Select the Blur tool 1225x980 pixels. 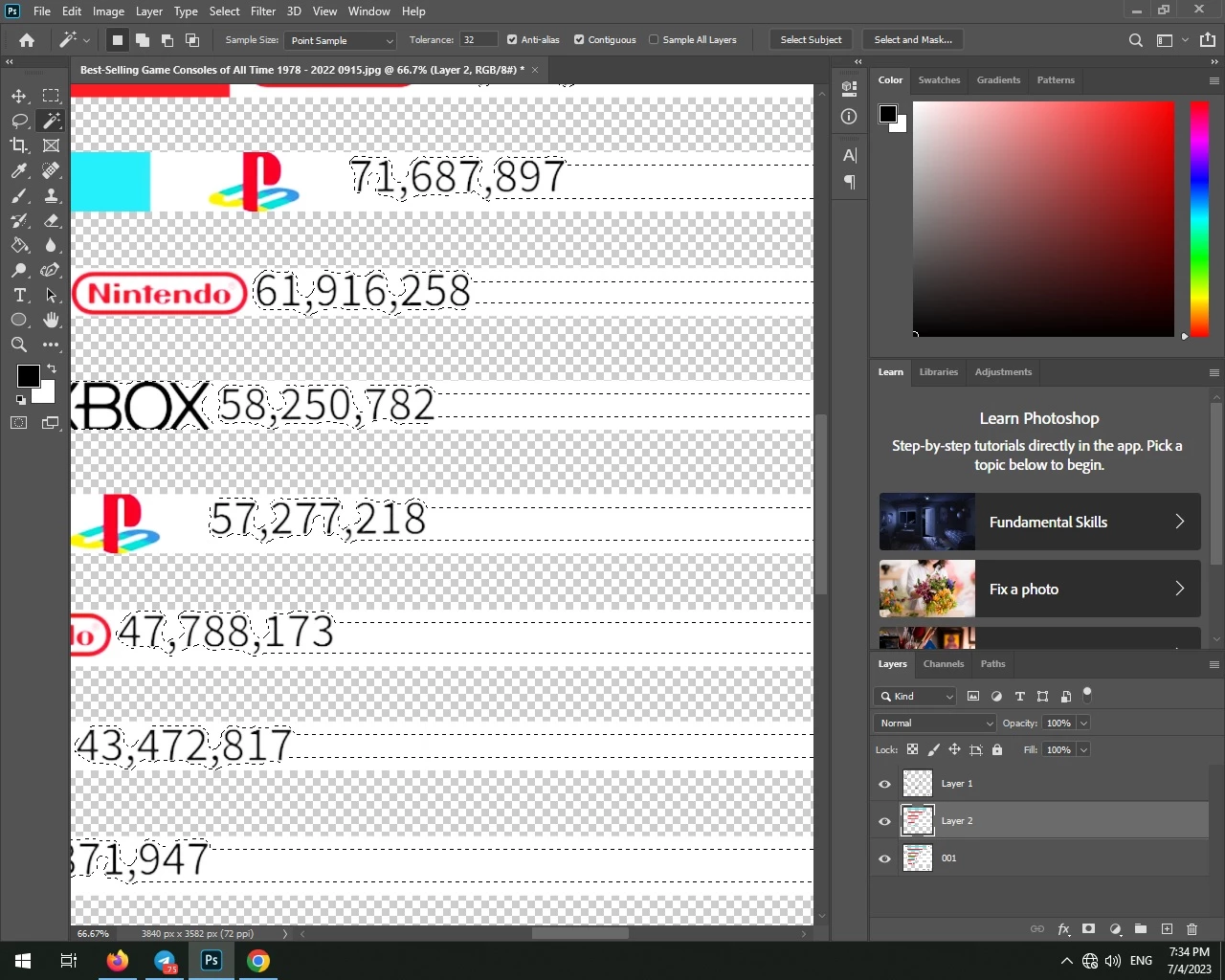coord(52,245)
